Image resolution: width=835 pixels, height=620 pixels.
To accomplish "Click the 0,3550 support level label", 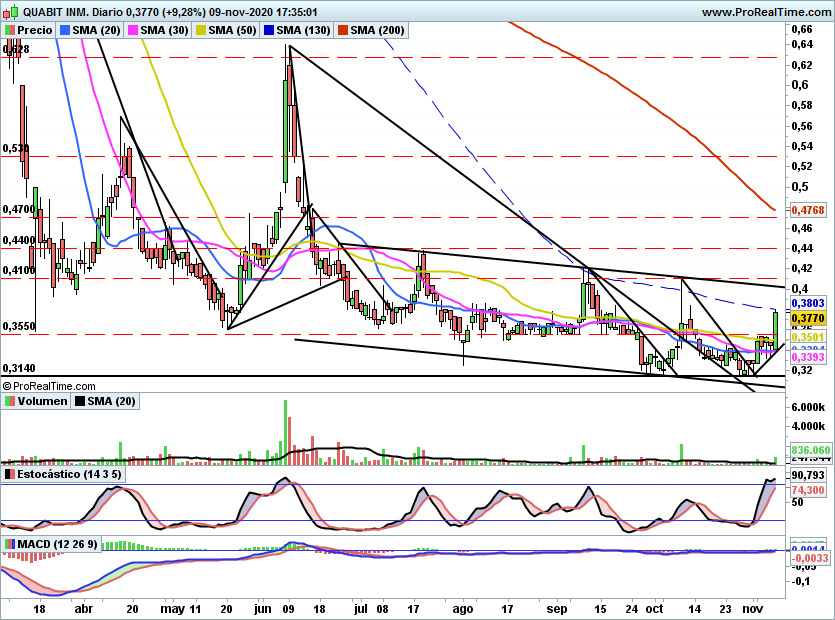I will coord(19,326).
